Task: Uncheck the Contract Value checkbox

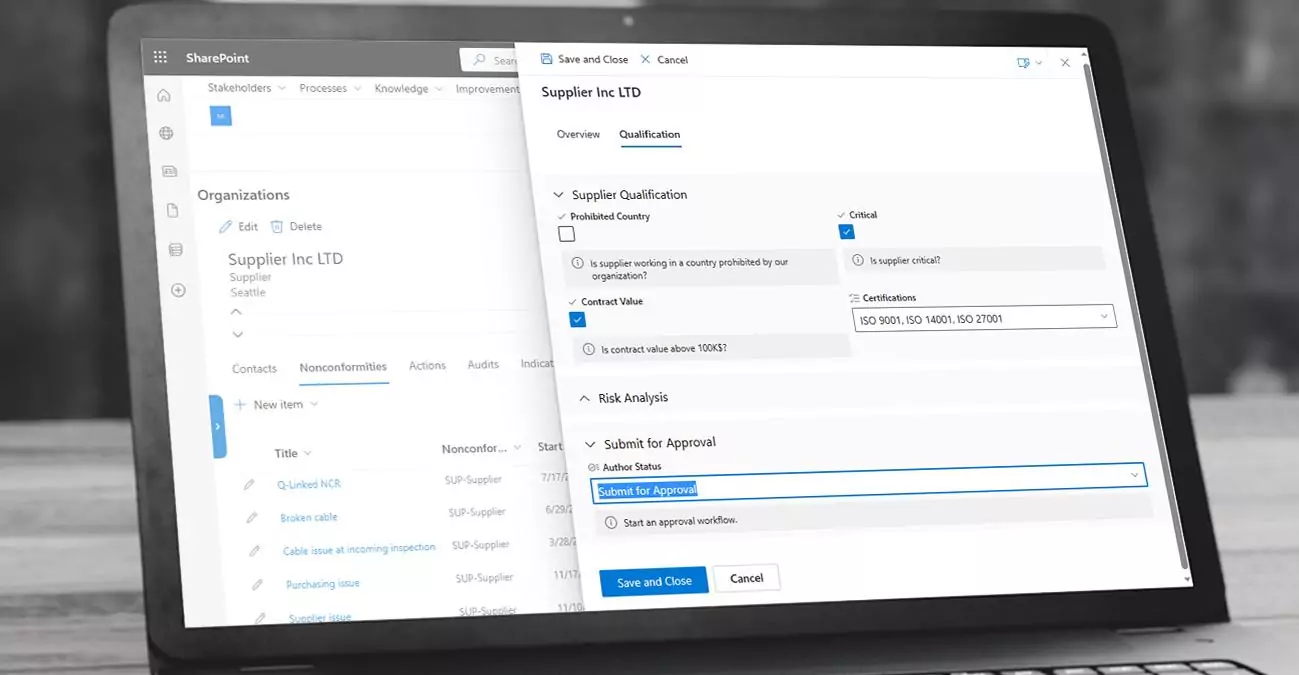Action: (577, 319)
